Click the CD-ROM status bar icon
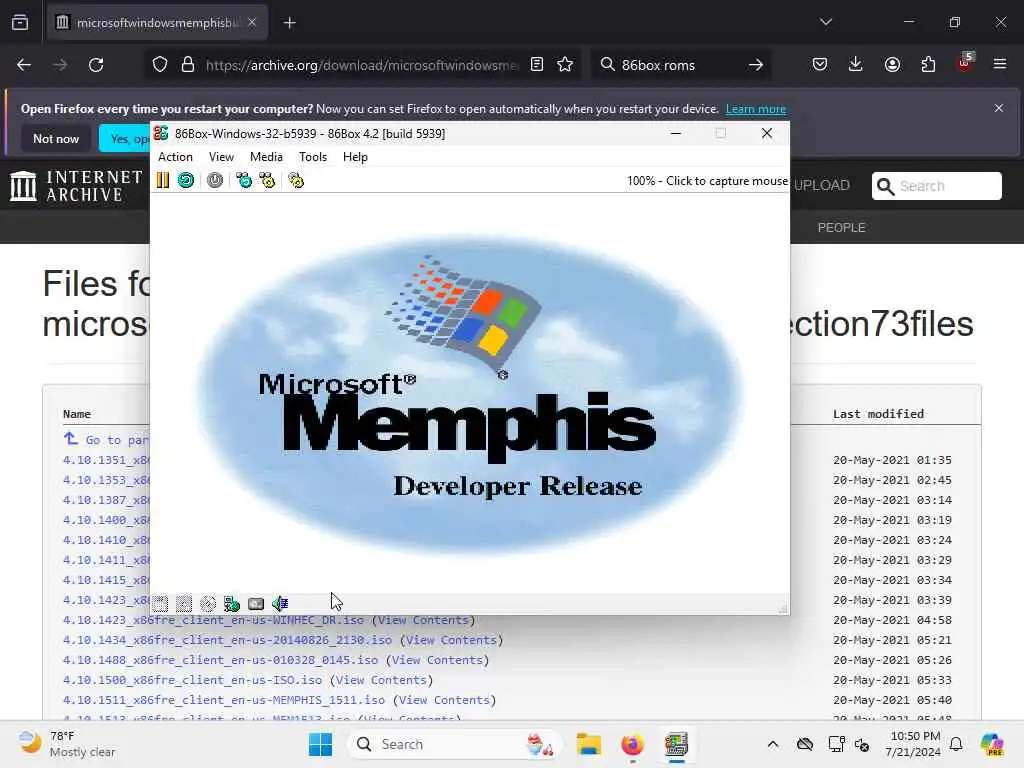1024x768 pixels. pos(208,603)
